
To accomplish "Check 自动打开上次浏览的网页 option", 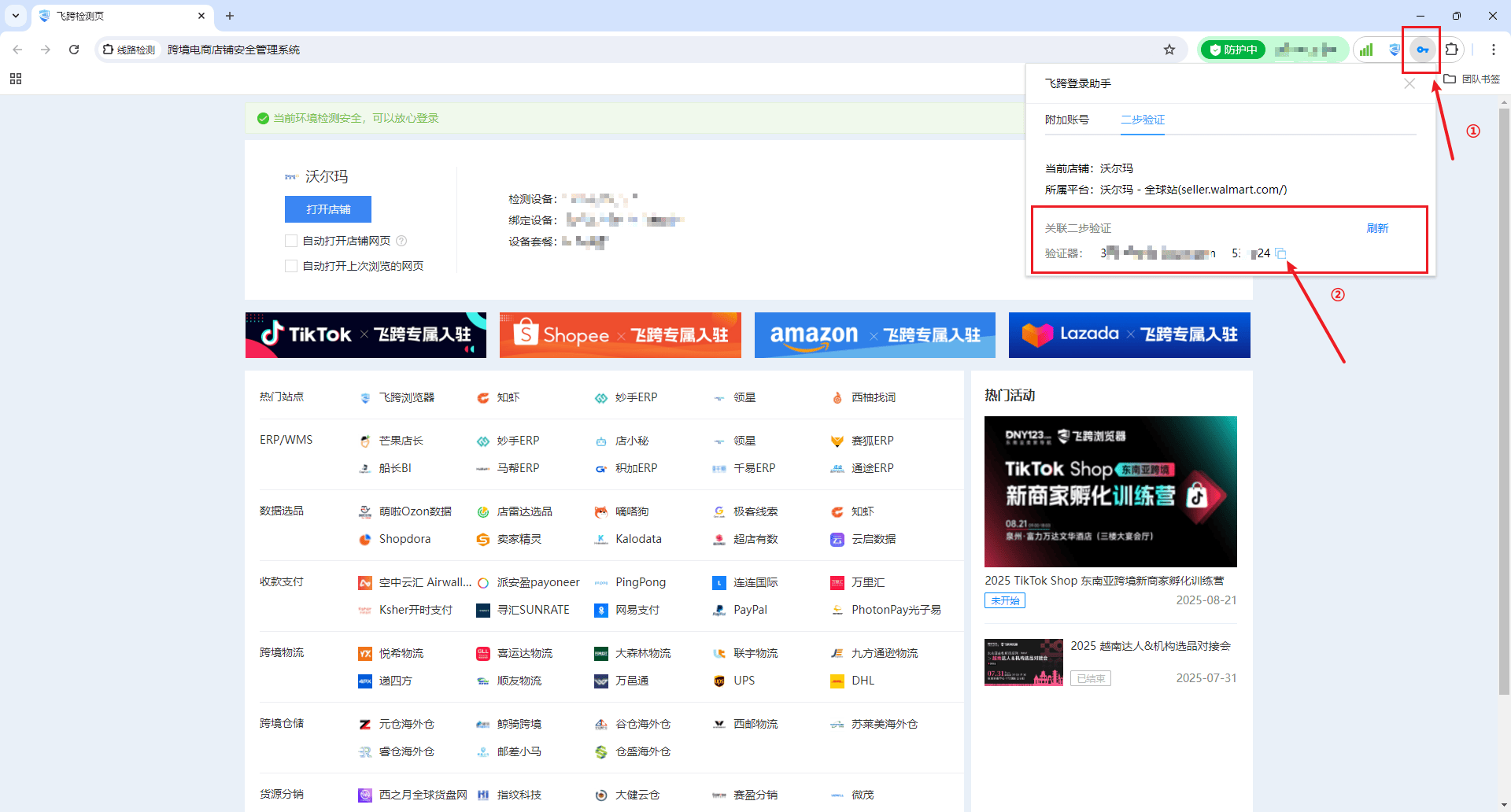I will [x=291, y=266].
